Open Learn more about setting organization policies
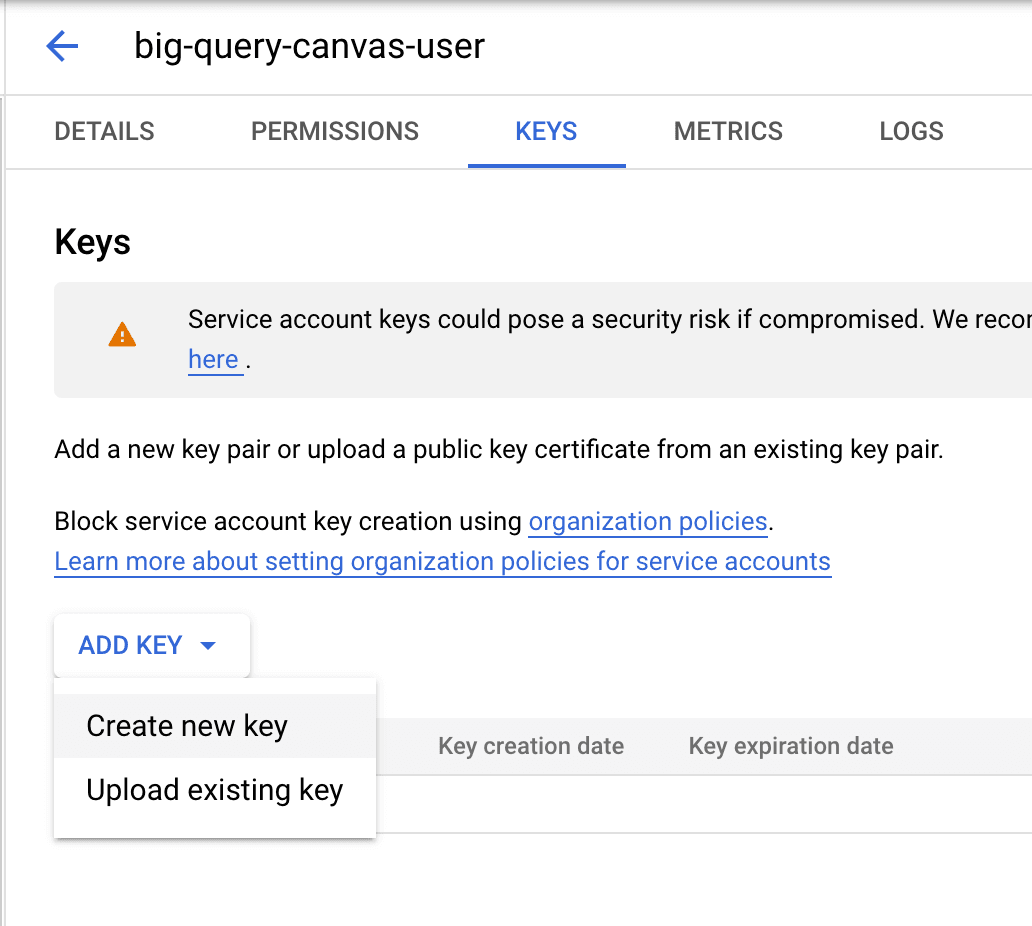This screenshot has height=926, width=1032. coord(443,561)
